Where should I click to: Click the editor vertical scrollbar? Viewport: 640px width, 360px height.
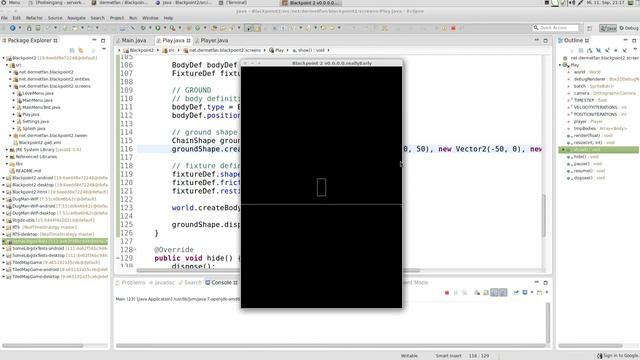coord(543,215)
